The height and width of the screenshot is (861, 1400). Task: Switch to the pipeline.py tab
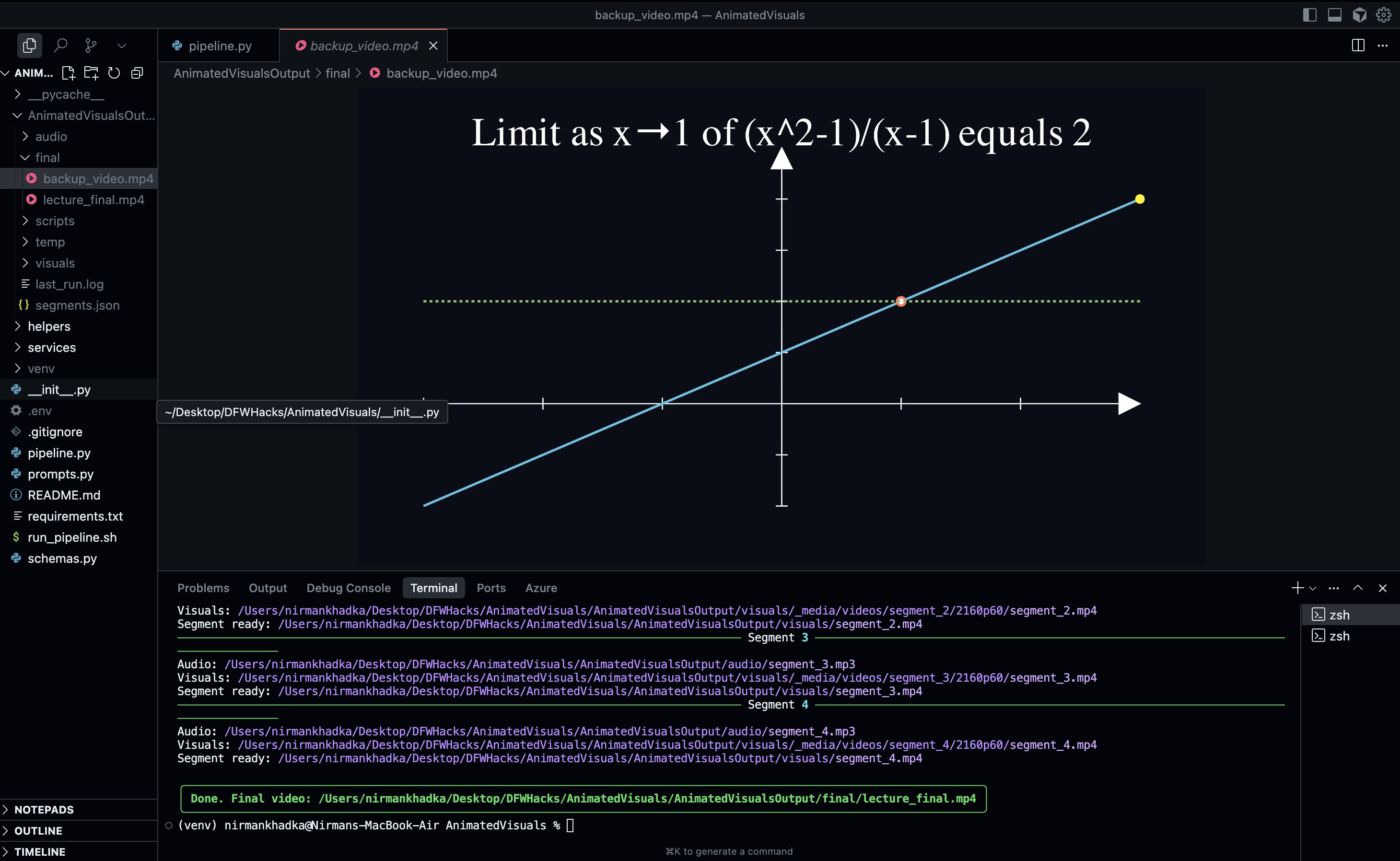point(219,46)
